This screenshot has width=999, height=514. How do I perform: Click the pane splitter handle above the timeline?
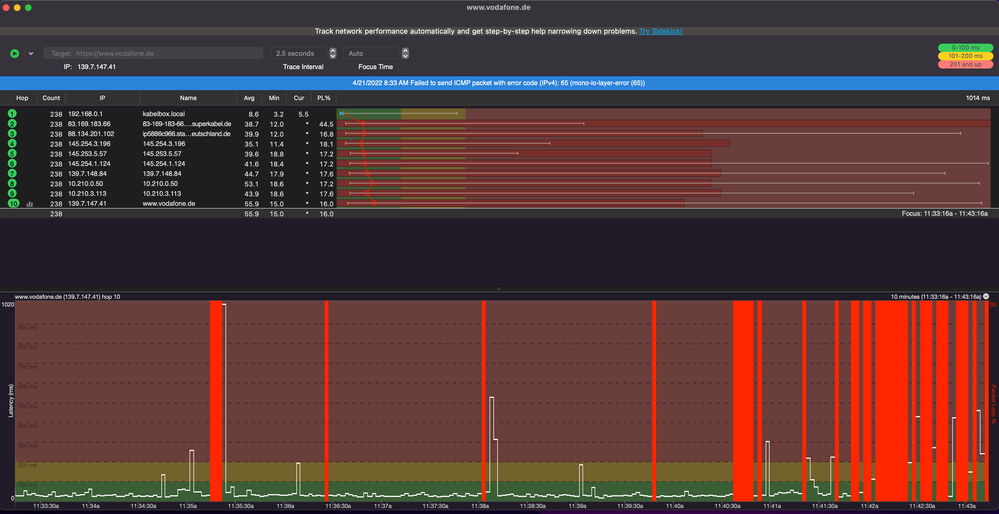click(x=499, y=289)
